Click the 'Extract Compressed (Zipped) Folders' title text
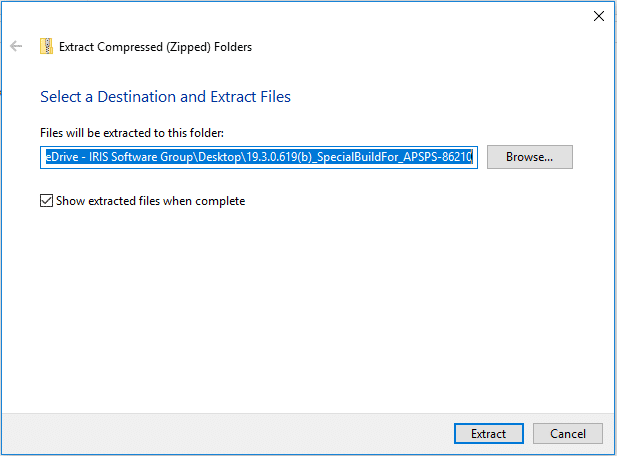The height and width of the screenshot is (456, 617). tap(155, 47)
